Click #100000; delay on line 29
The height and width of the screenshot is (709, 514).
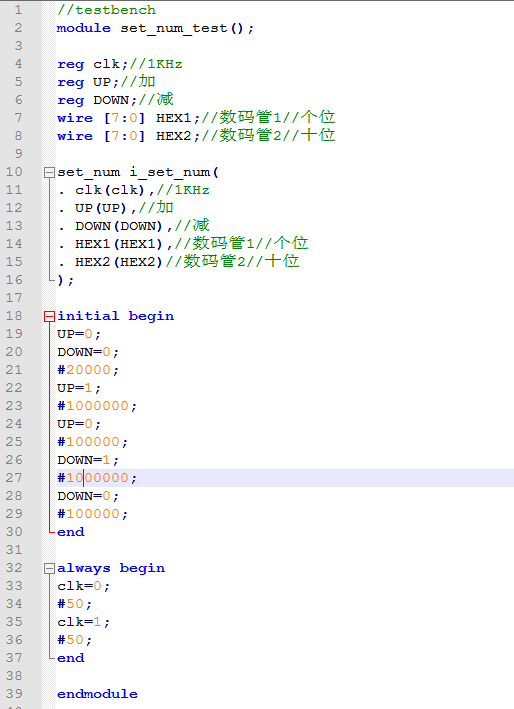(93, 514)
